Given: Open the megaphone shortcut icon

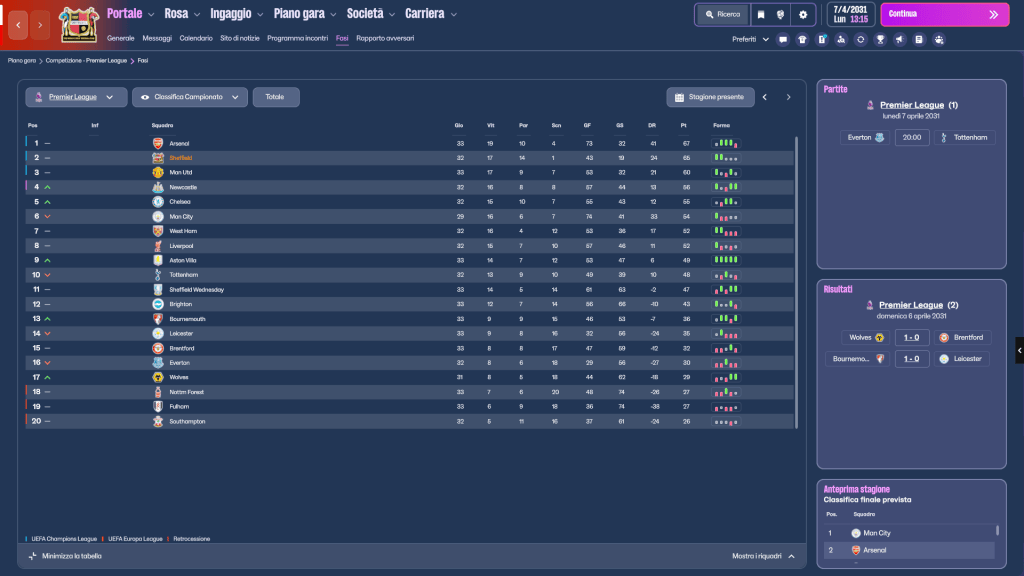Looking at the screenshot, I should 899,40.
